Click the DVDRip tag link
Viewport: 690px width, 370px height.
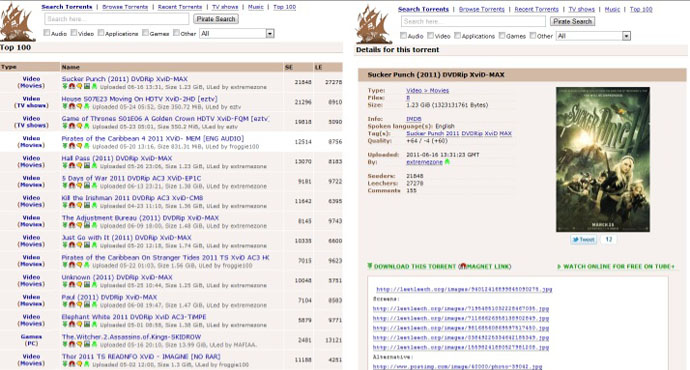(472, 133)
